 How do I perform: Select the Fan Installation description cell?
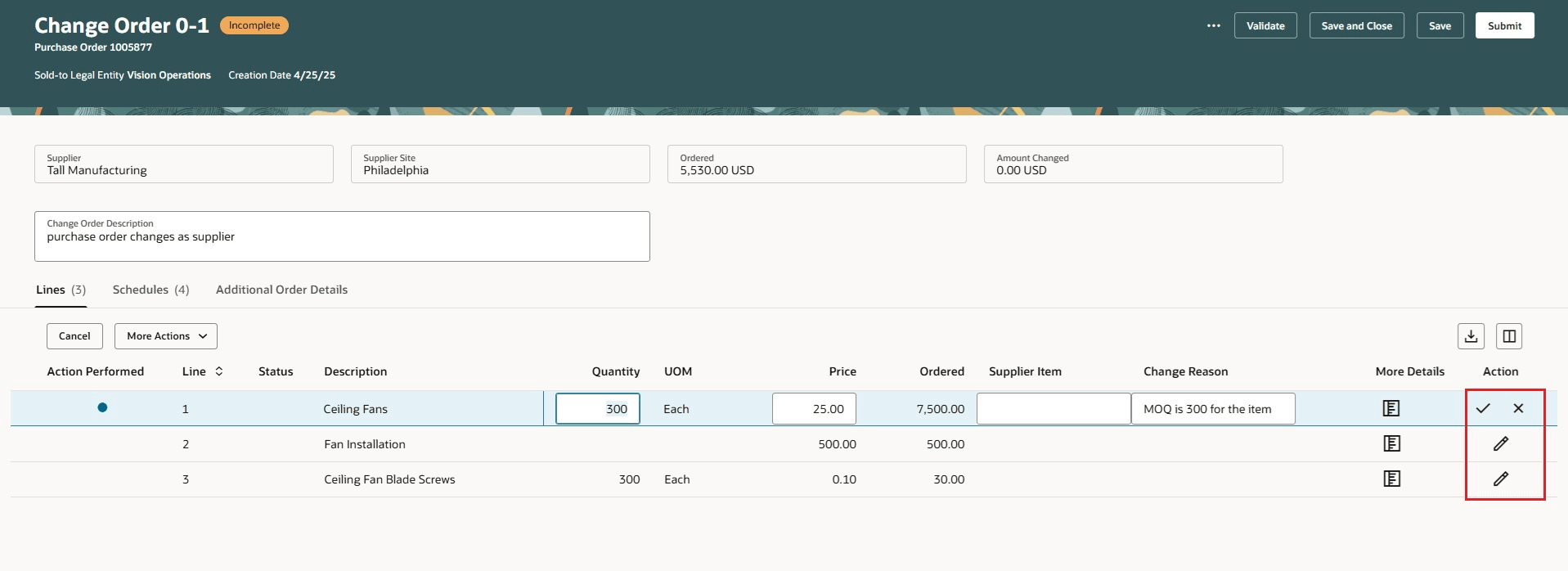(365, 444)
